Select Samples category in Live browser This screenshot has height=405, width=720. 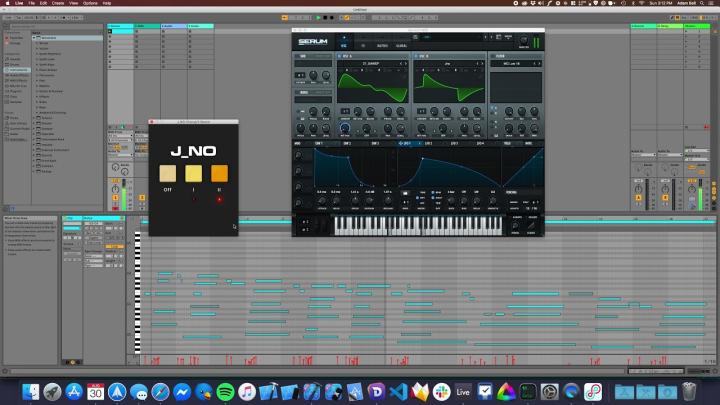tap(16, 102)
